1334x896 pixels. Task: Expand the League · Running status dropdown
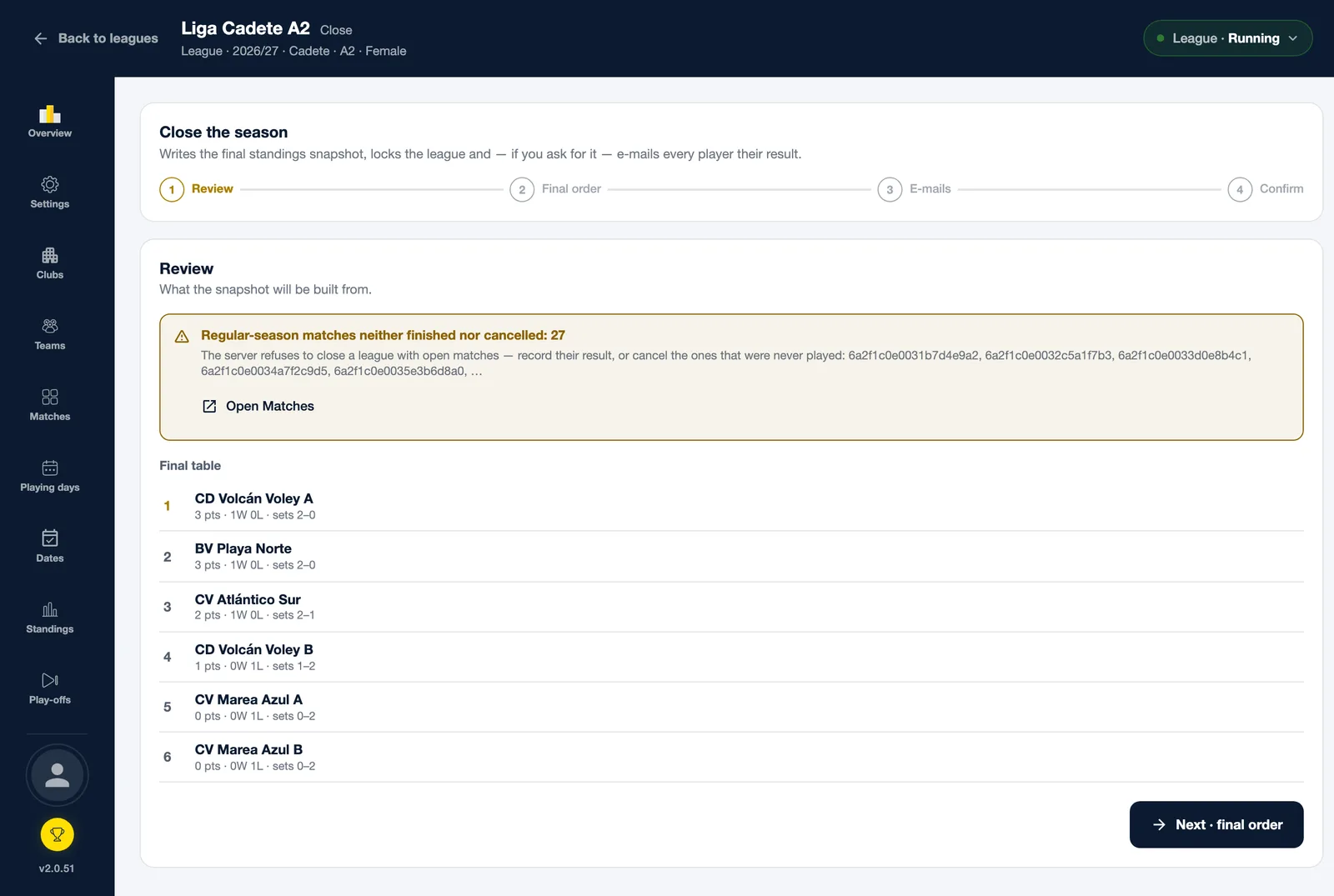pyautogui.click(x=1227, y=38)
